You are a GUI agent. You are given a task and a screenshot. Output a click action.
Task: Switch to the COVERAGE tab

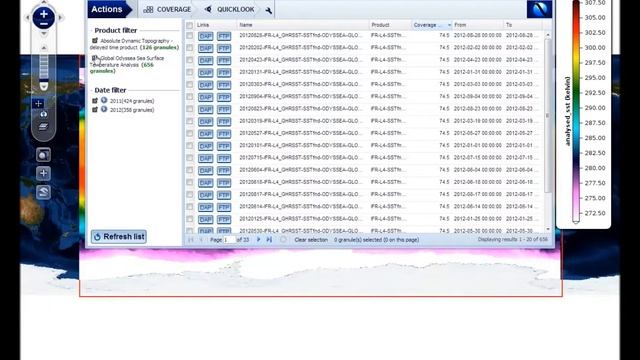167,9
